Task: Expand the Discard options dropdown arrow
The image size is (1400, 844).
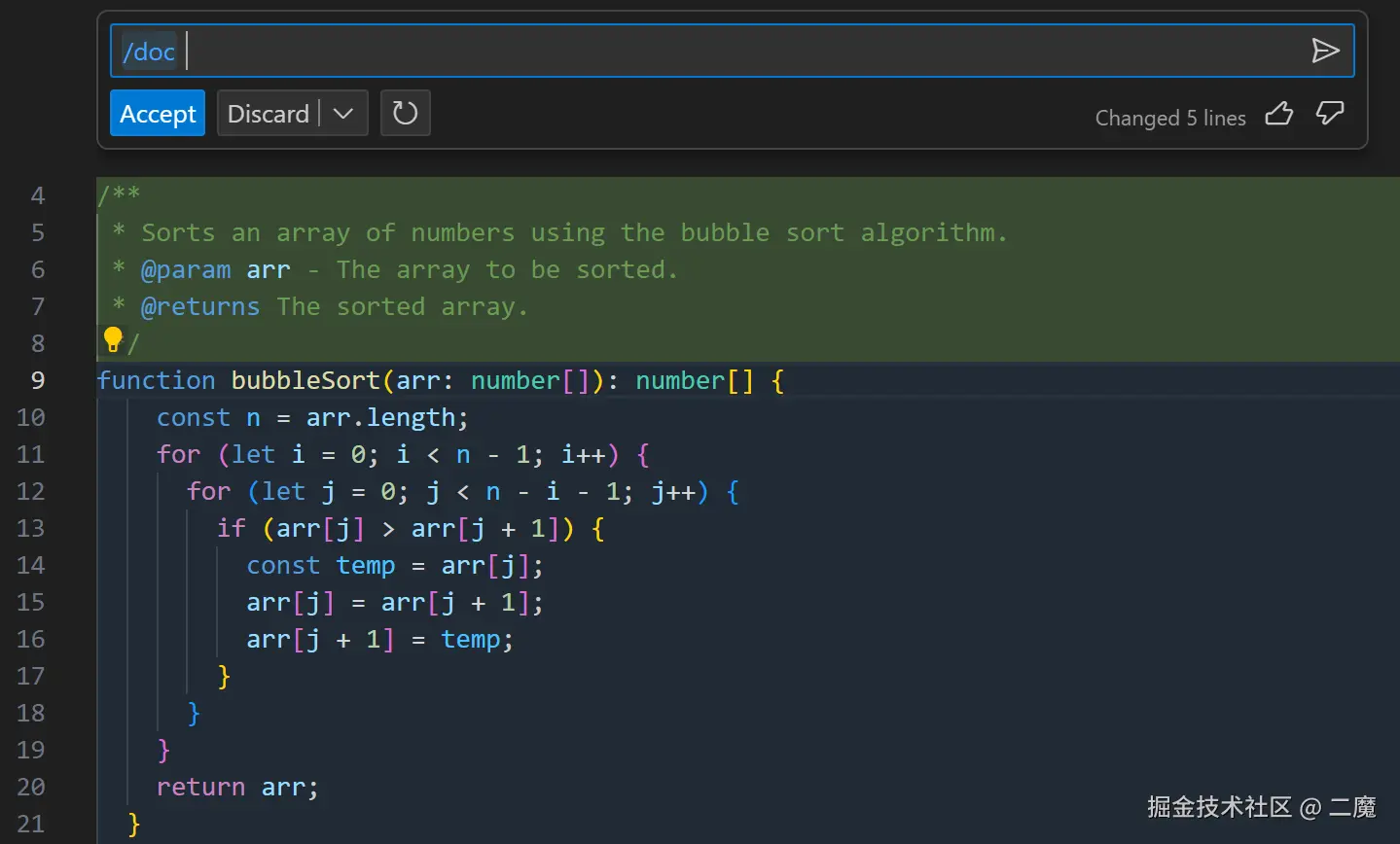Action: [x=343, y=113]
